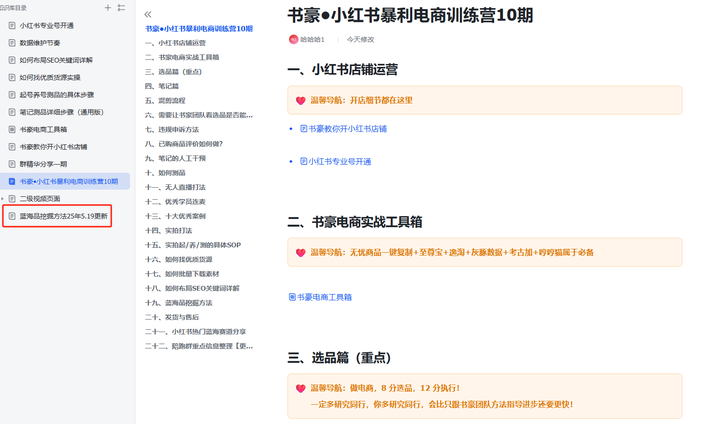The image size is (720, 424).
Task: Jump to outline item 三、选品篇(重点)
Action: [173, 72]
